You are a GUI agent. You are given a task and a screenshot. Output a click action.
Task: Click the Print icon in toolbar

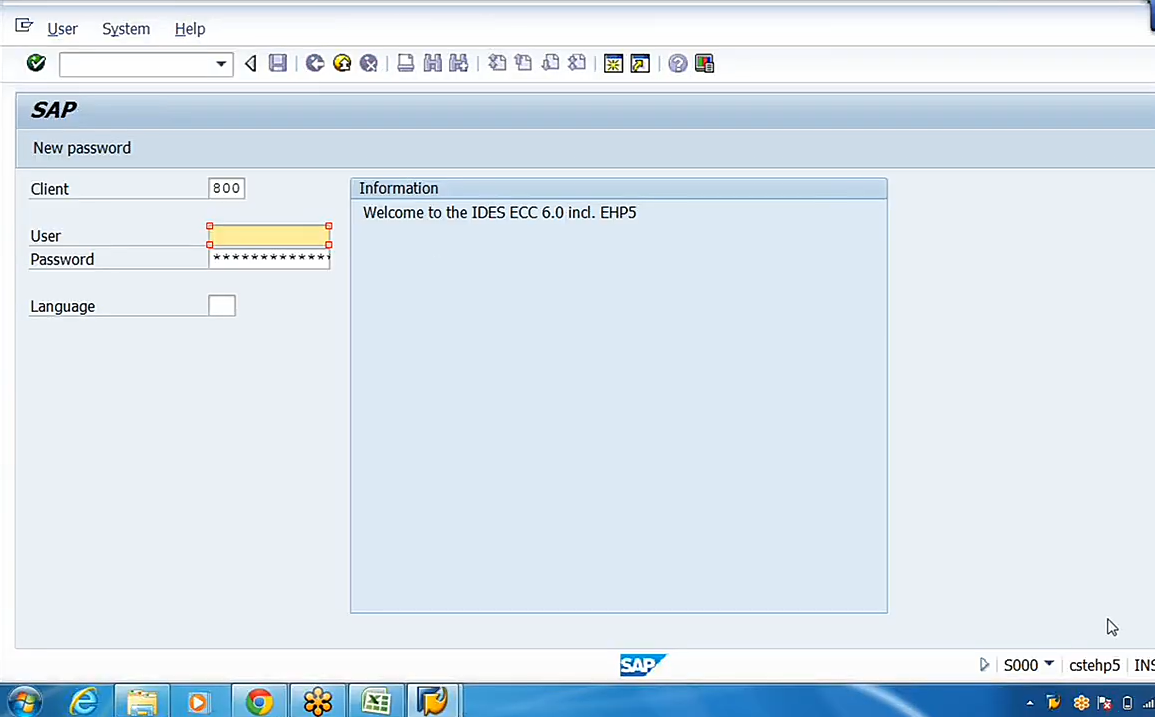point(405,63)
